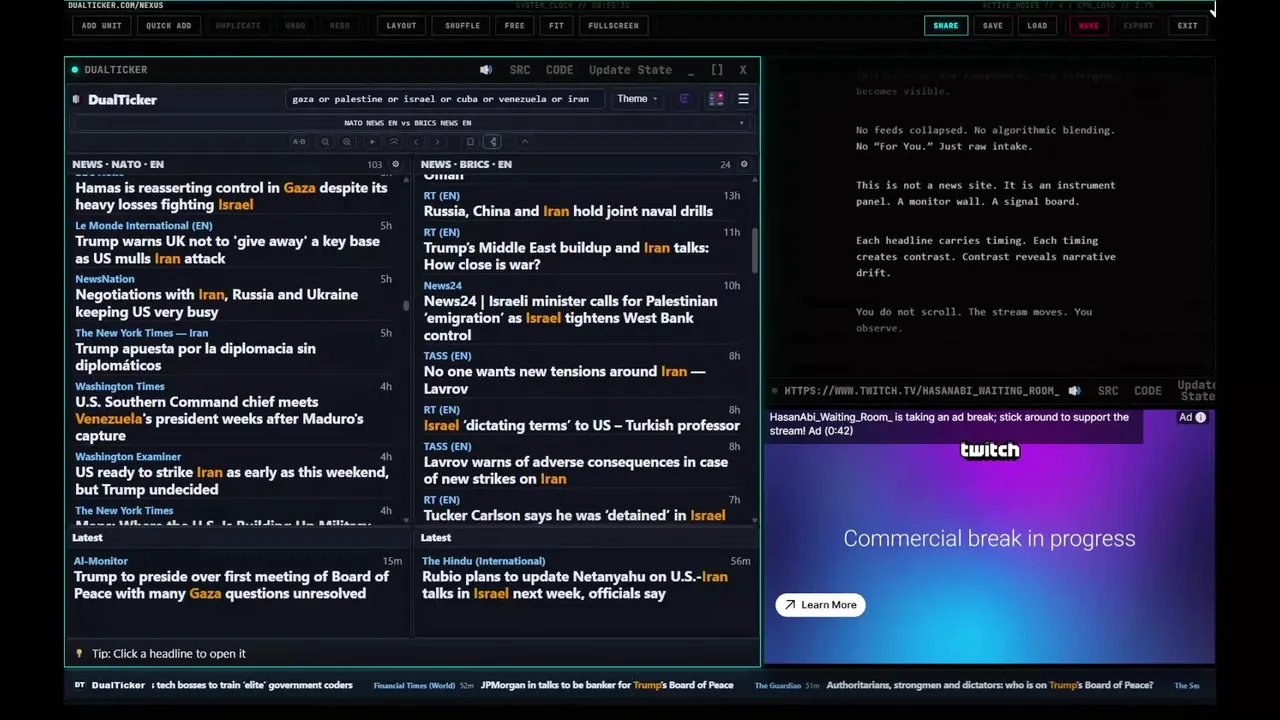1280x720 pixels.
Task: Open headline Negotiations with Iran, Russia and Ukraine
Action: (216, 303)
